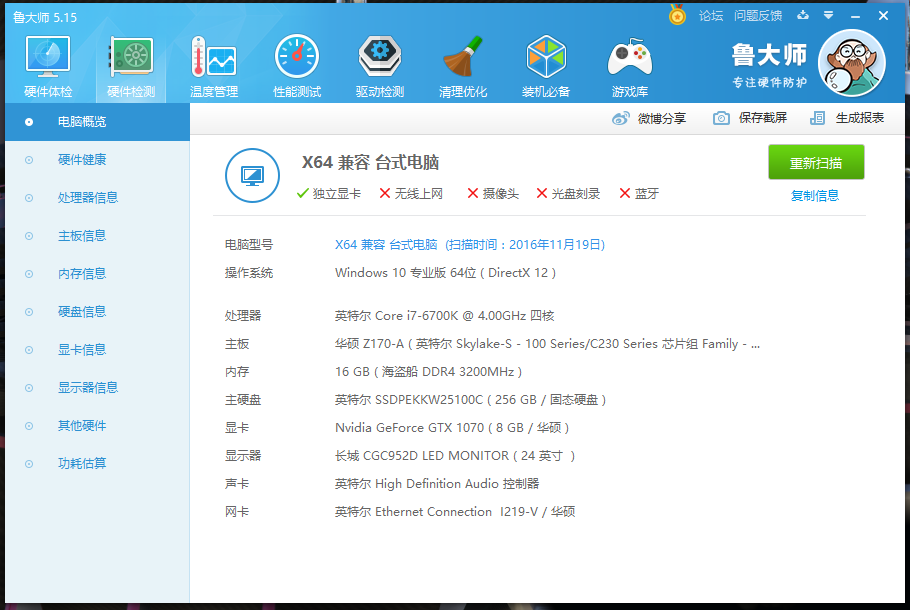910x610 pixels.
Task: Select the 处理器信息 sidebar item
Action: (98, 198)
